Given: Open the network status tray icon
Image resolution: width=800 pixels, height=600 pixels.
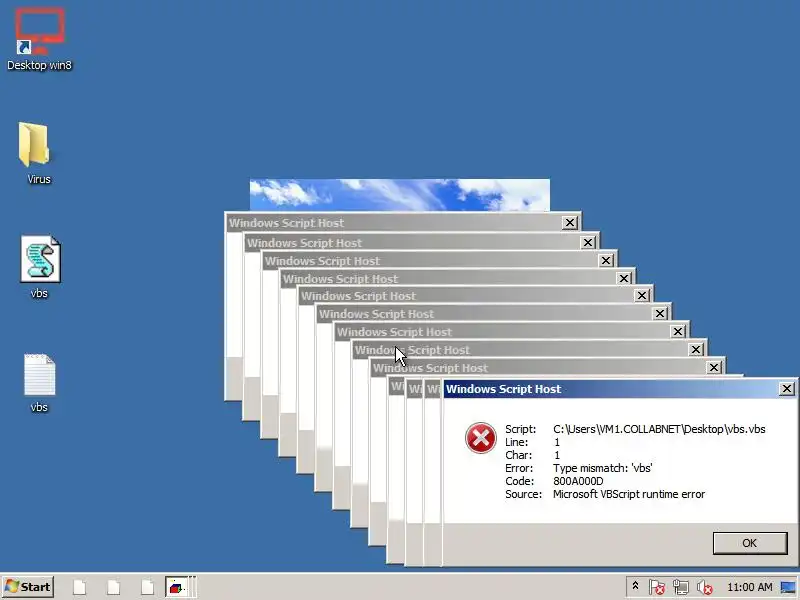Looking at the screenshot, I should click(681, 587).
